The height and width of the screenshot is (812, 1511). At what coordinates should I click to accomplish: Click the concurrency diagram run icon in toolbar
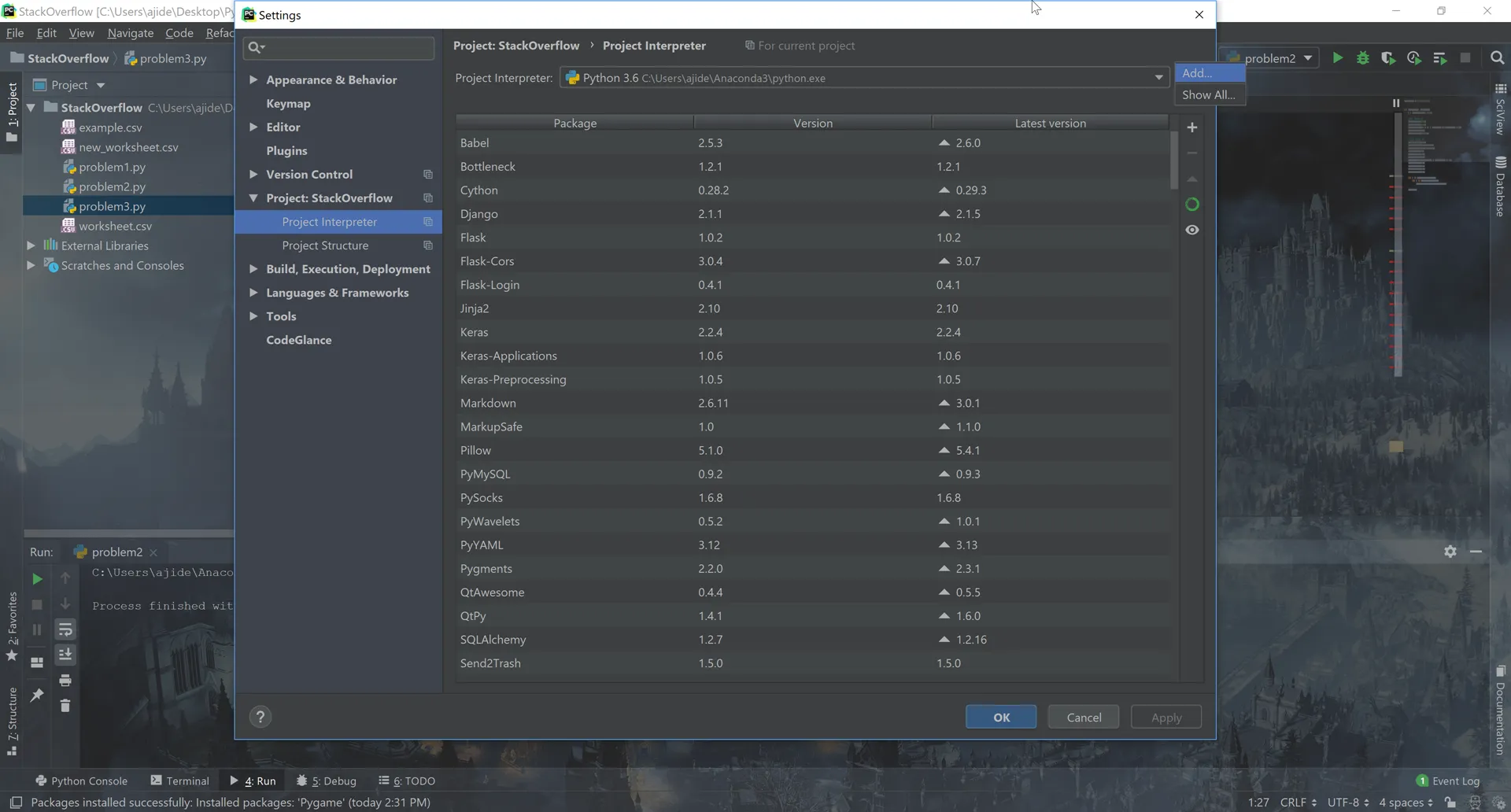pos(1439,57)
